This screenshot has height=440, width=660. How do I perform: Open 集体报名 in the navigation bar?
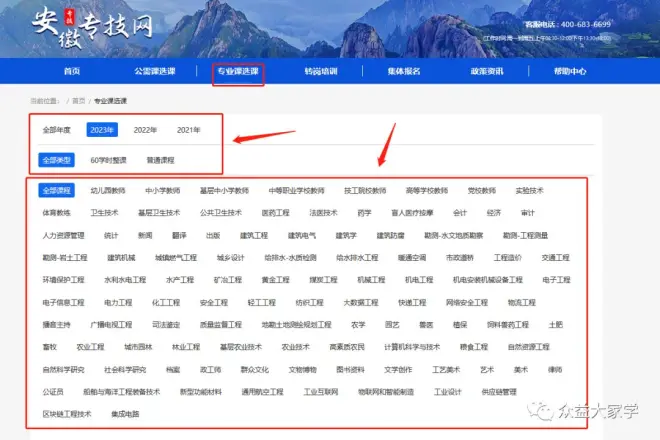tap(403, 71)
